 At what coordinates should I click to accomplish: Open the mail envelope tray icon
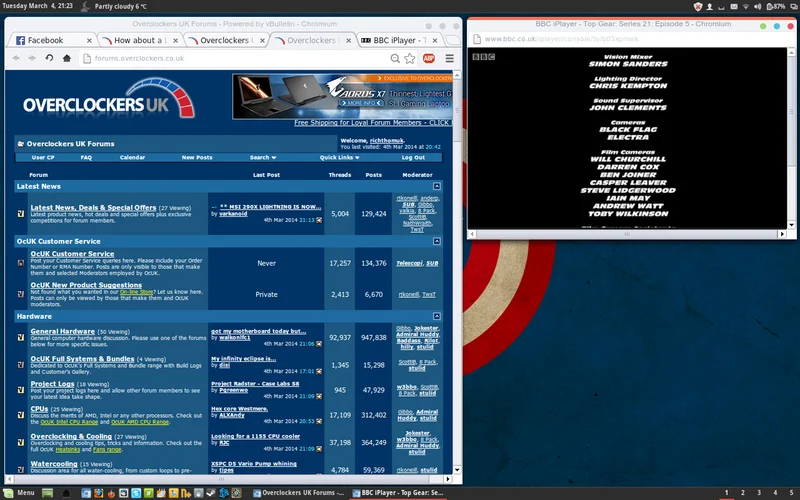(x=734, y=7)
